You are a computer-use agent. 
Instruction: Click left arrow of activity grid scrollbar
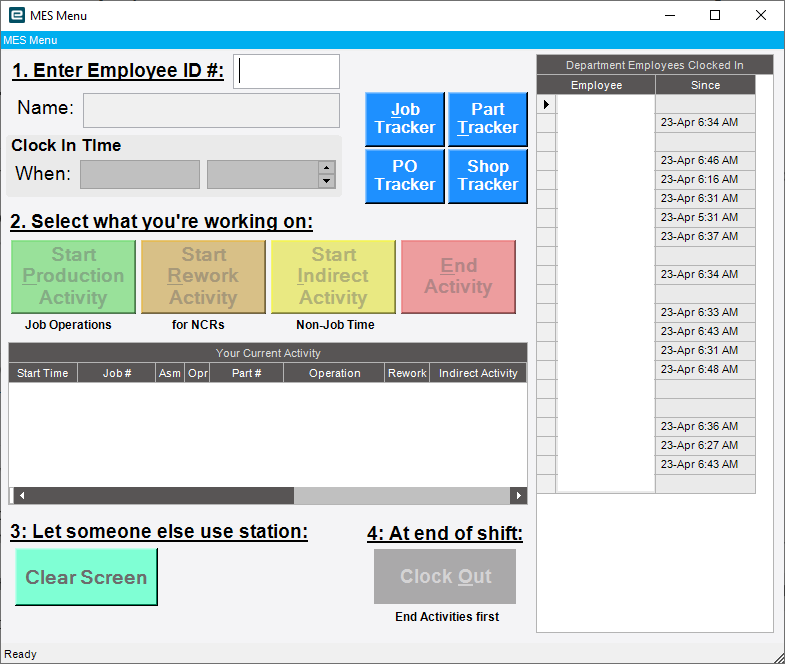coord(22,496)
